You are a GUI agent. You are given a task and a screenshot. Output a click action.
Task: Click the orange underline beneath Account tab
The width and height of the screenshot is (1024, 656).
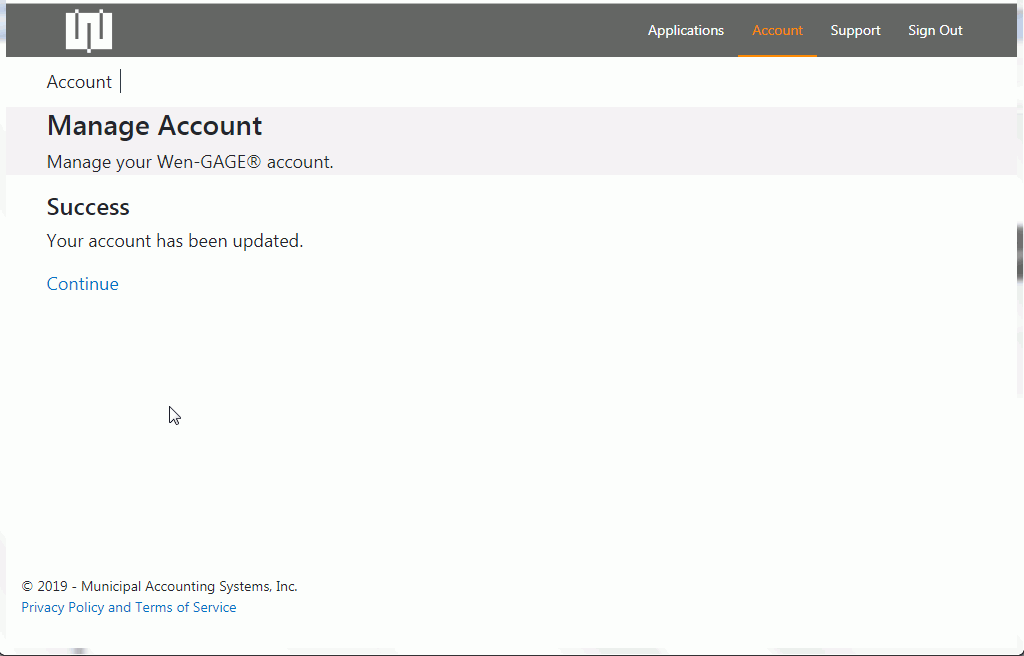(x=777, y=55)
